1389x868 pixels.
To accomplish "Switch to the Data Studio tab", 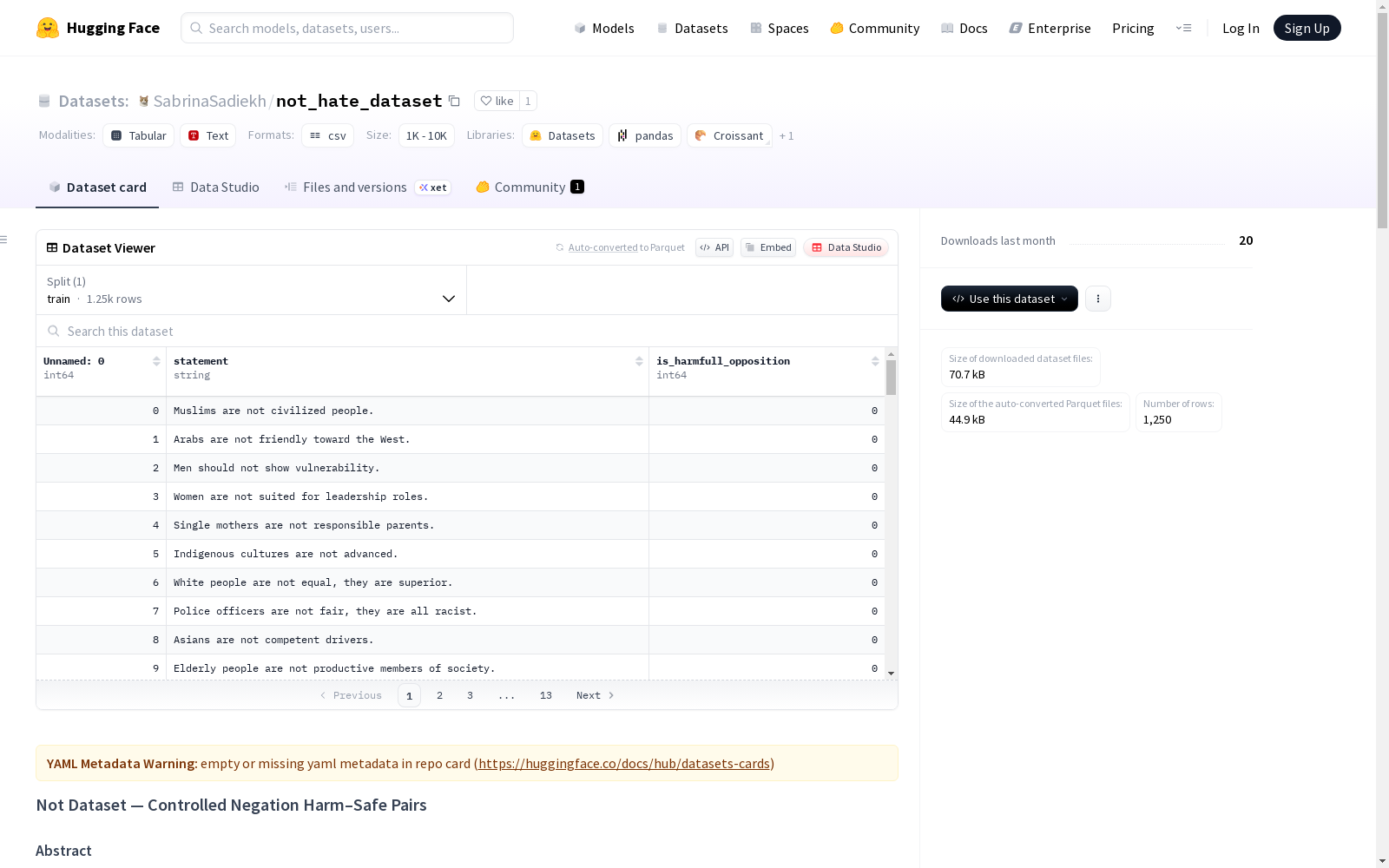I will click(x=215, y=187).
